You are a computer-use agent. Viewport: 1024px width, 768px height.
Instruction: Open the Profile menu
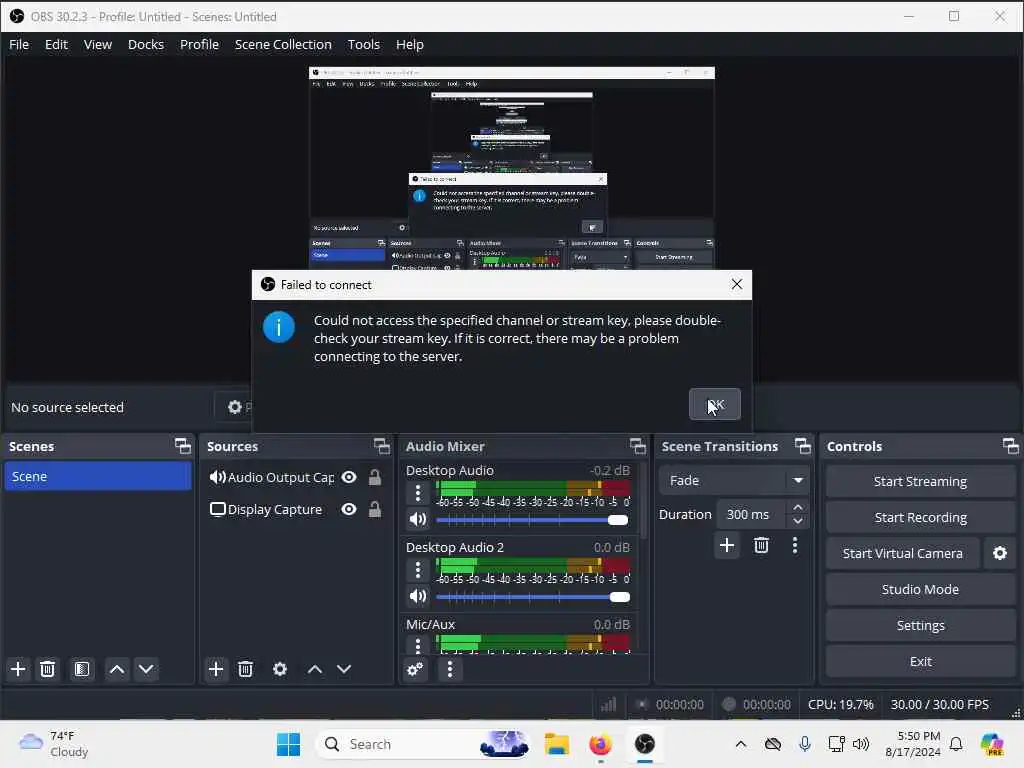pos(199,44)
